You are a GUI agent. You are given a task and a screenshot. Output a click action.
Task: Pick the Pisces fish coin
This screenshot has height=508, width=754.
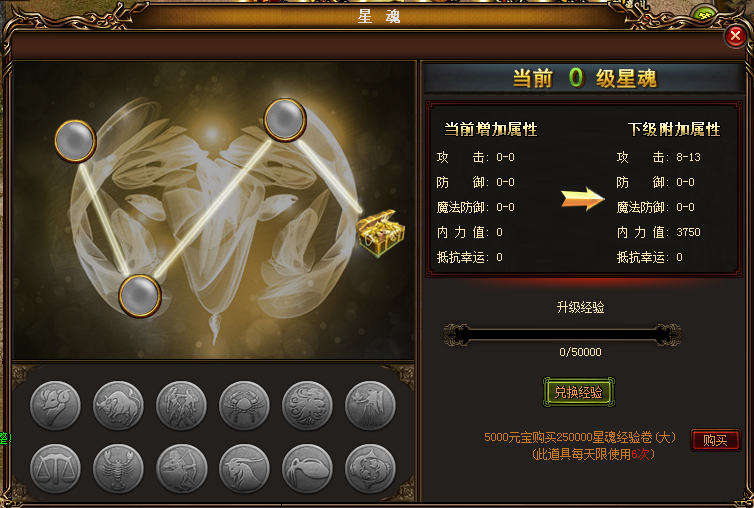(370, 469)
